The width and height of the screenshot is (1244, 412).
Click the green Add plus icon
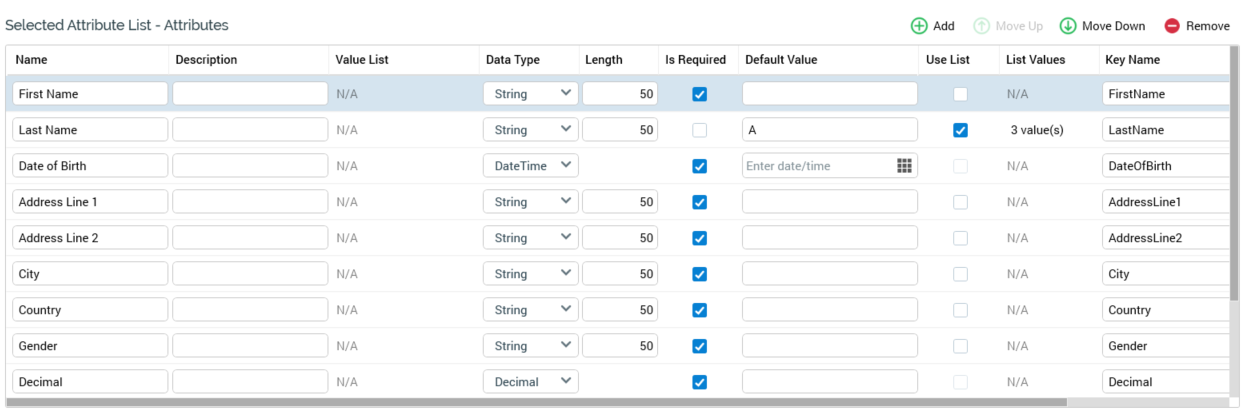(x=918, y=26)
